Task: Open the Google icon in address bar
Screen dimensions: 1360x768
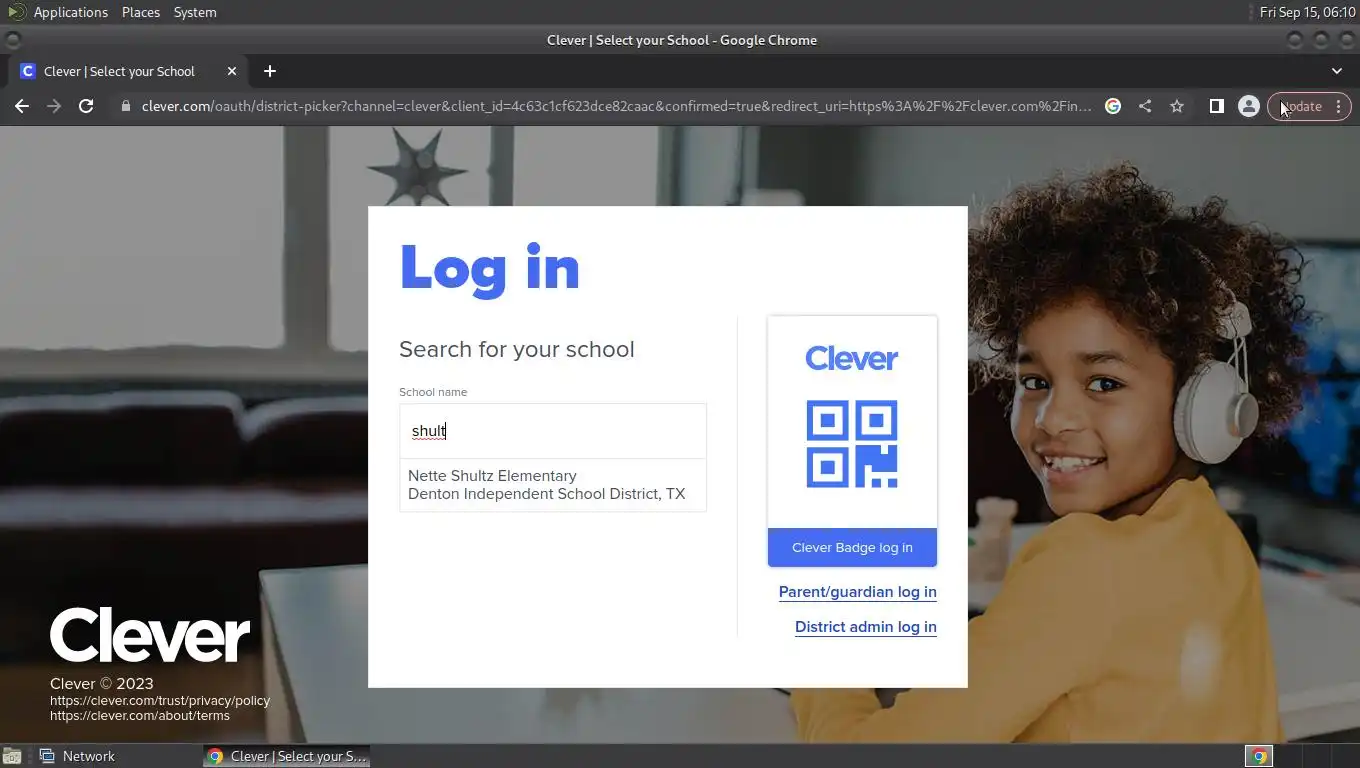Action: point(1113,106)
